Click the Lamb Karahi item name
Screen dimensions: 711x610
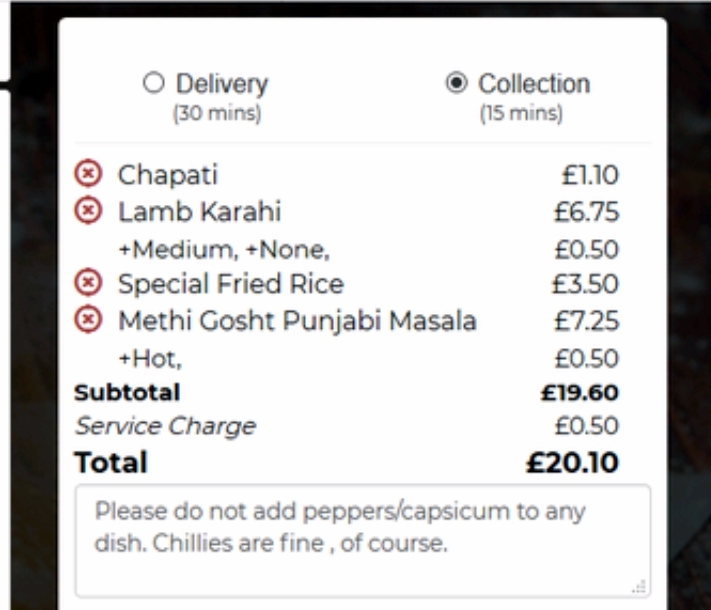[199, 212]
